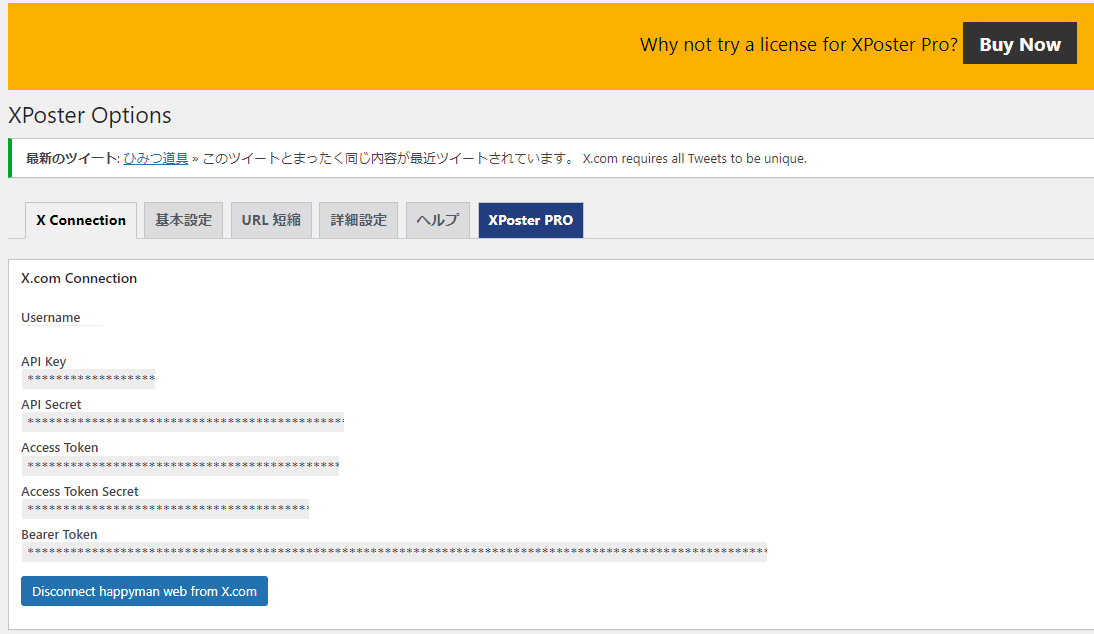The width and height of the screenshot is (1094, 634).
Task: Open the ヘルプ tab
Action: [x=437, y=220]
